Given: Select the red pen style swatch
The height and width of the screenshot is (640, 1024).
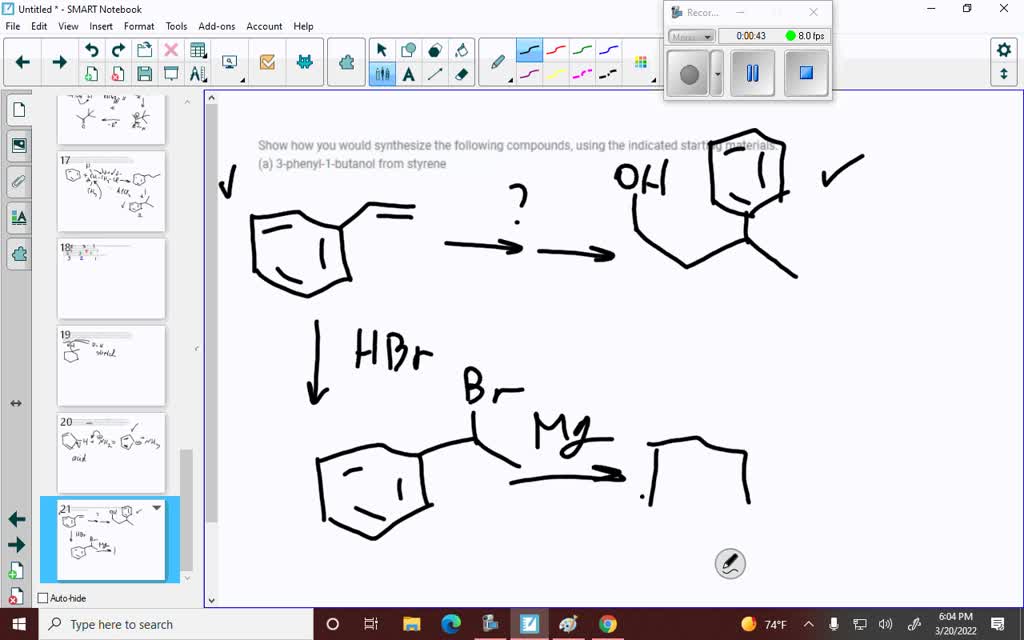Looking at the screenshot, I should click(x=556, y=49).
